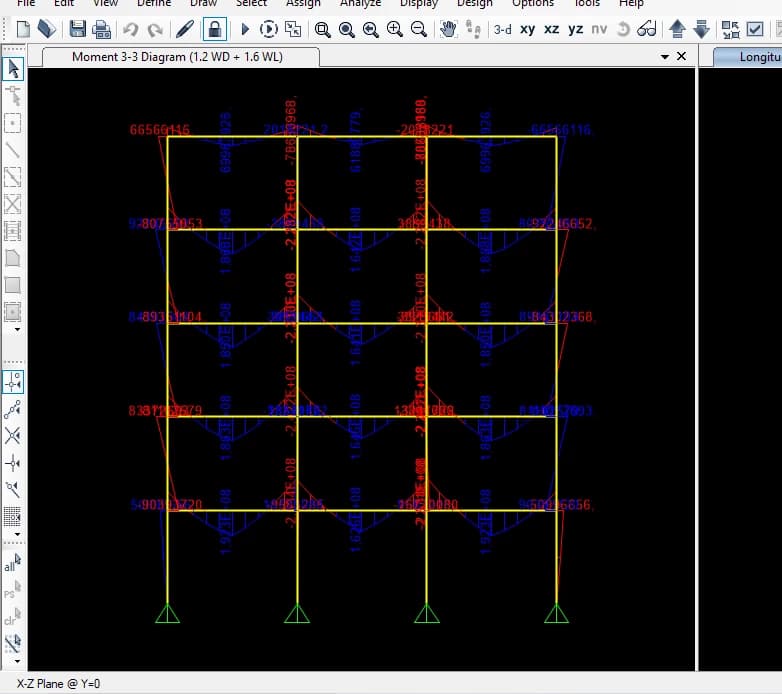Rotate the 3D view icon
This screenshot has height=694, width=782.
tap(623, 29)
